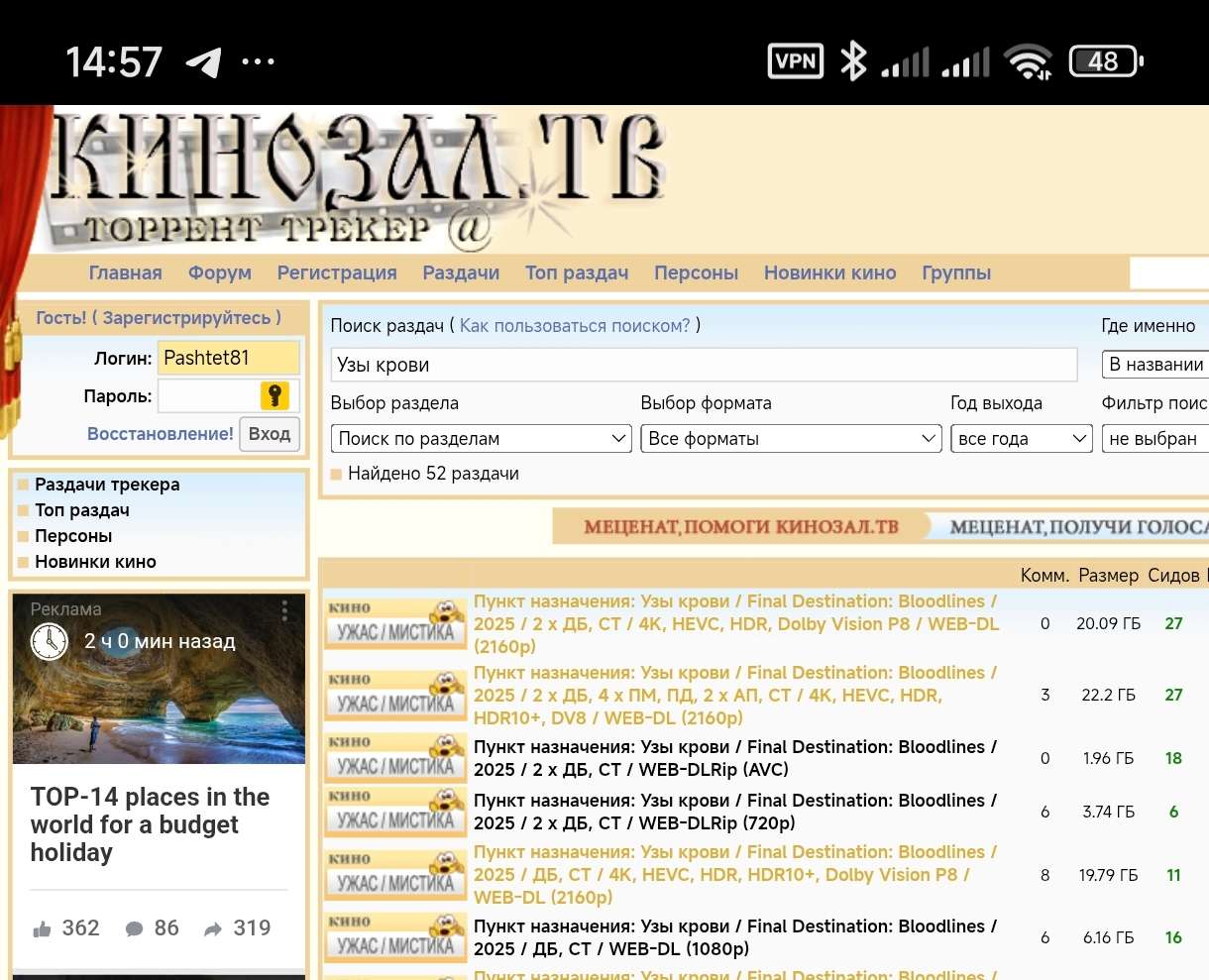Open the 22.2 ГБ HDR10+ torrent title
Image resolution: width=1209 pixels, height=980 pixels.
[736, 696]
